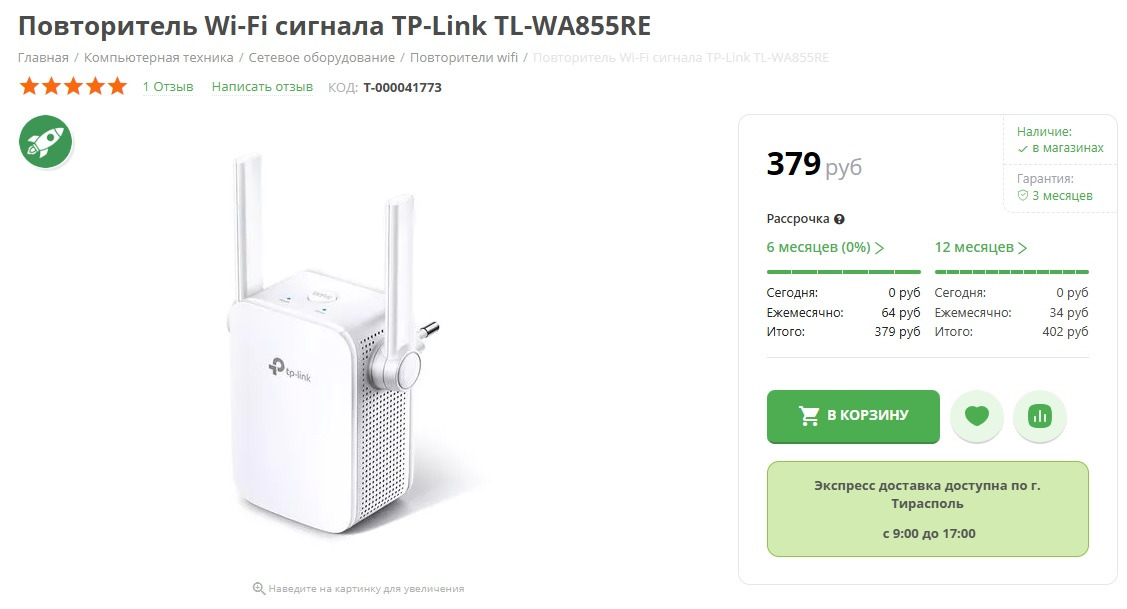Screen dimensions: 1127x609
Task: Click the warranty shield icon
Action: (x=1022, y=196)
